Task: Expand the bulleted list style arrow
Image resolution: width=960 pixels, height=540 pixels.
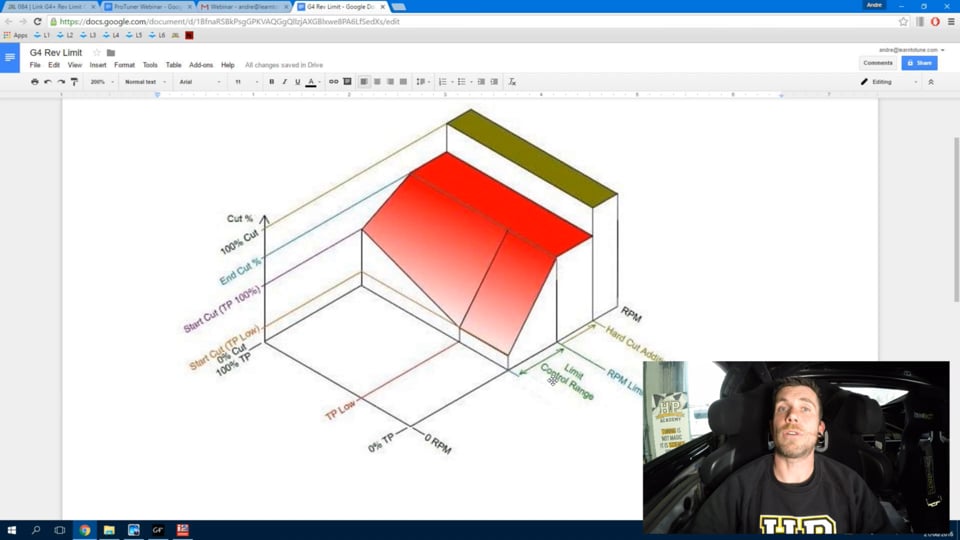Action: click(471, 81)
